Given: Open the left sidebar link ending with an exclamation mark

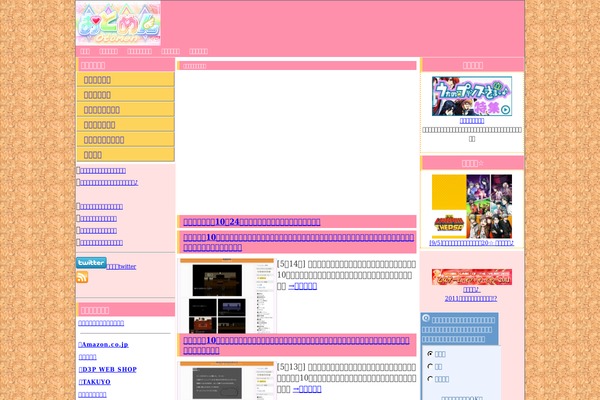Looking at the screenshot, I should [109, 183].
